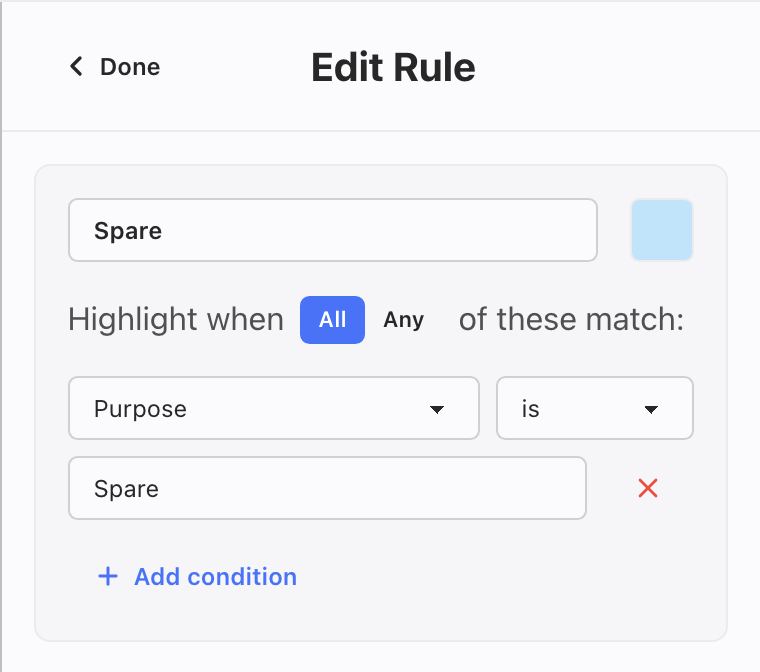Click the back chevron beside Done
This screenshot has width=760, height=672.
click(x=76, y=67)
